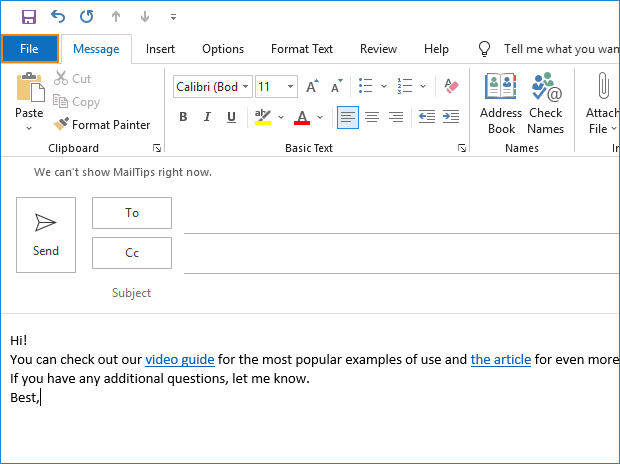Toggle underline formatting
The image size is (620, 464).
click(233, 117)
